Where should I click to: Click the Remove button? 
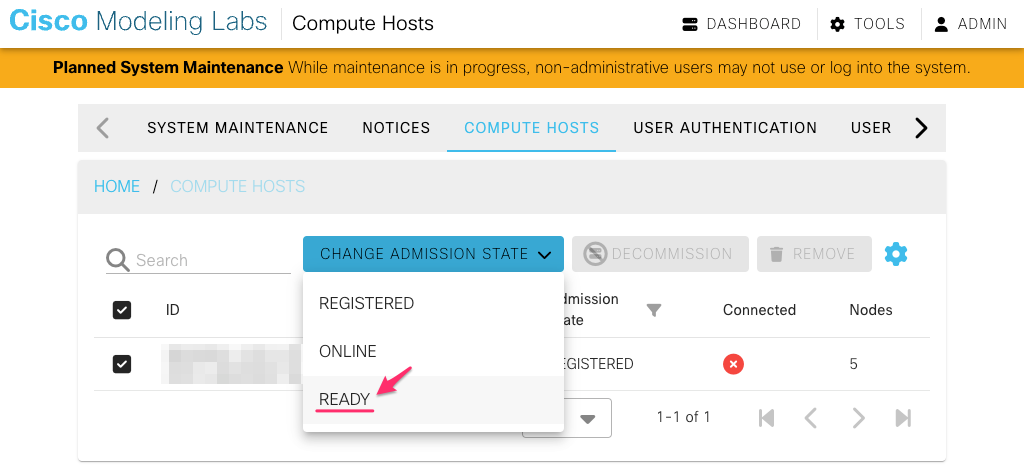pos(814,253)
